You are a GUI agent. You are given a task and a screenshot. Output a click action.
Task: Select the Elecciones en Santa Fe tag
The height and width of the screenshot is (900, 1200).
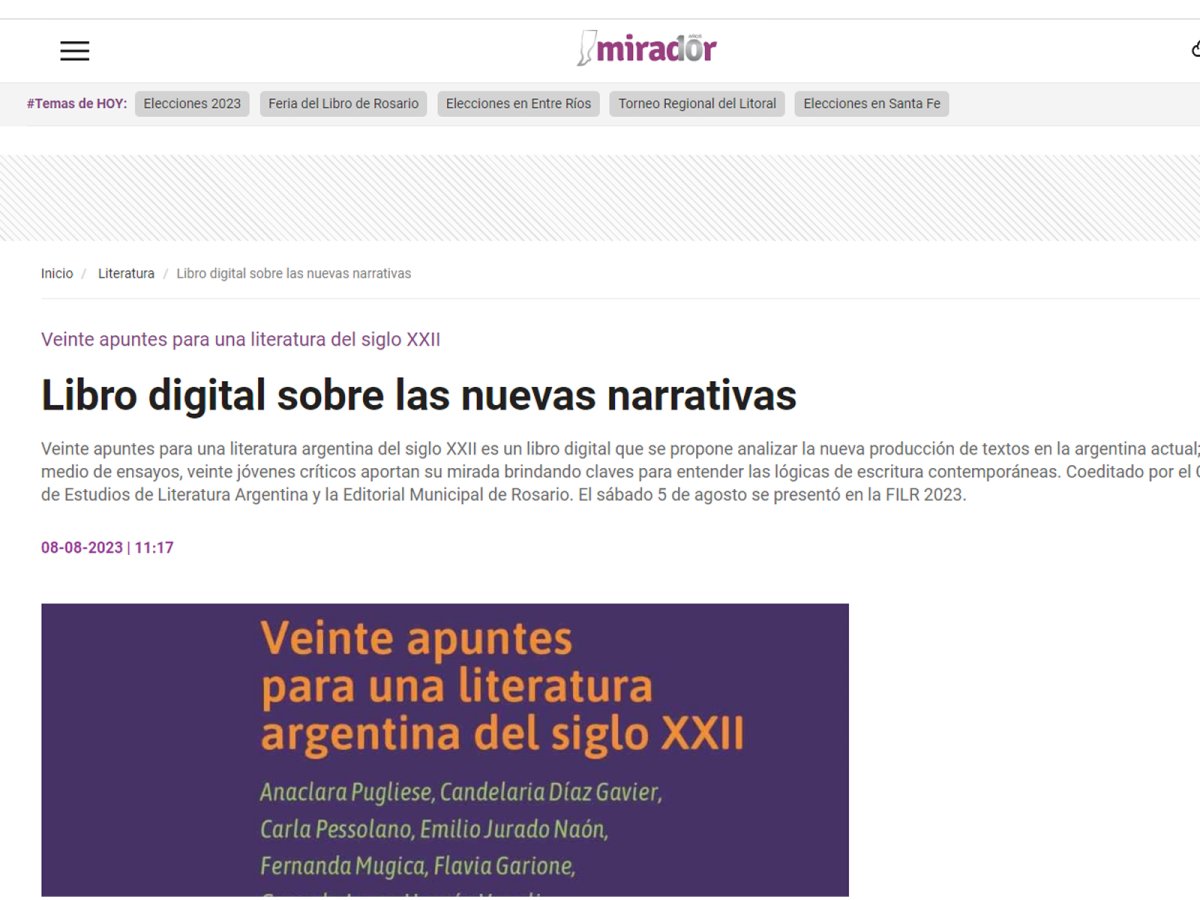click(871, 104)
